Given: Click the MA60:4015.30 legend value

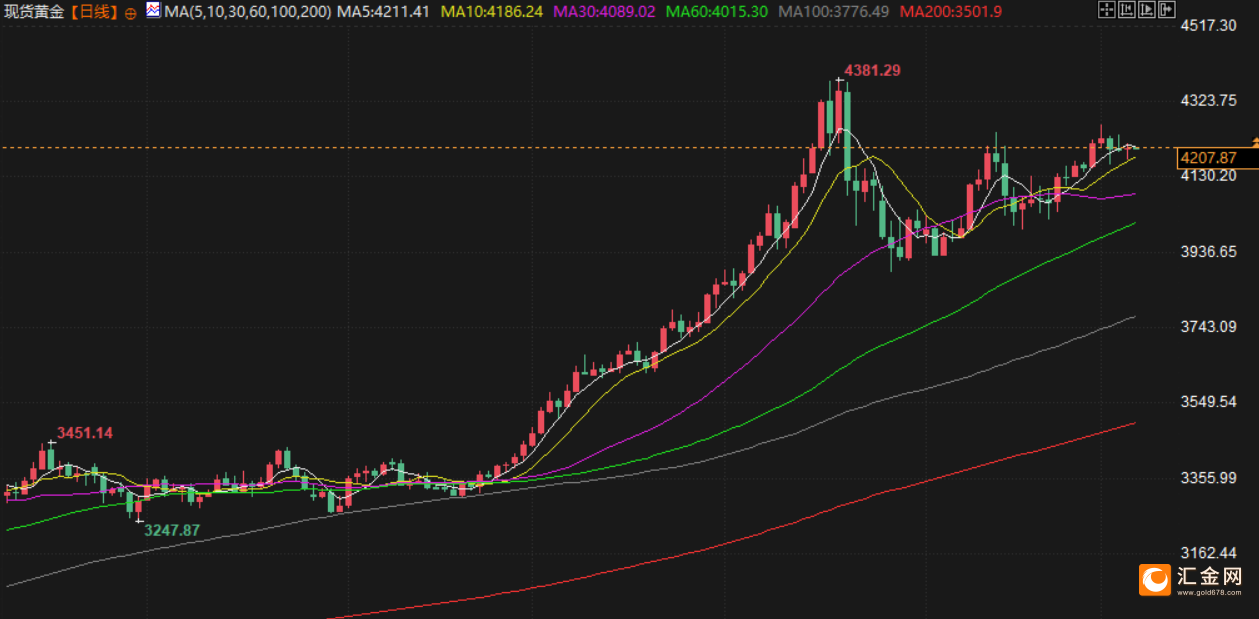Looking at the screenshot, I should point(716,12).
